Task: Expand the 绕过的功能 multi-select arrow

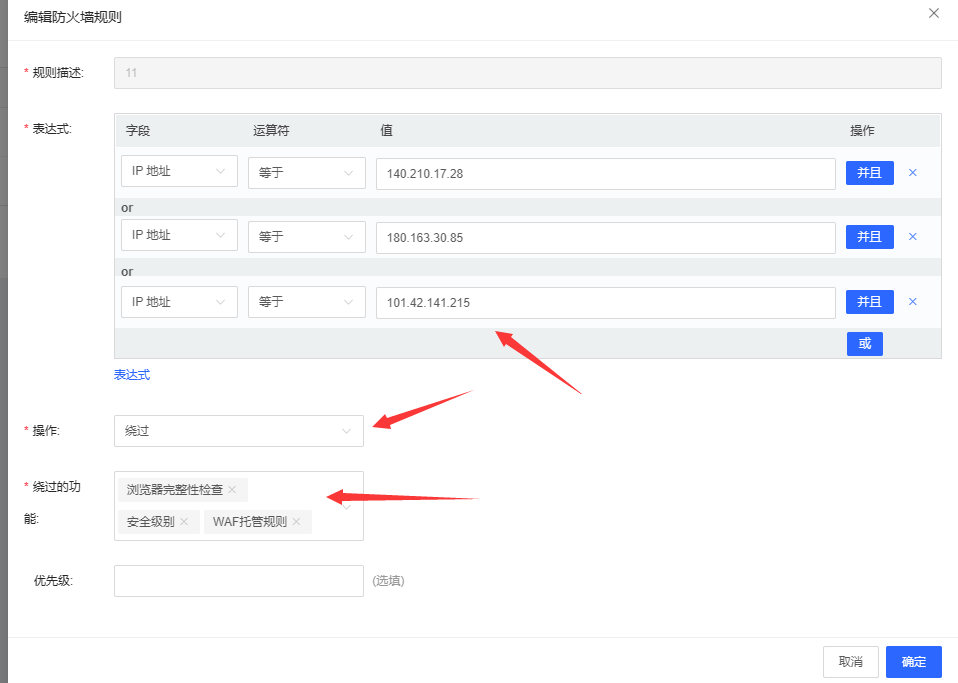Action: coord(346,506)
